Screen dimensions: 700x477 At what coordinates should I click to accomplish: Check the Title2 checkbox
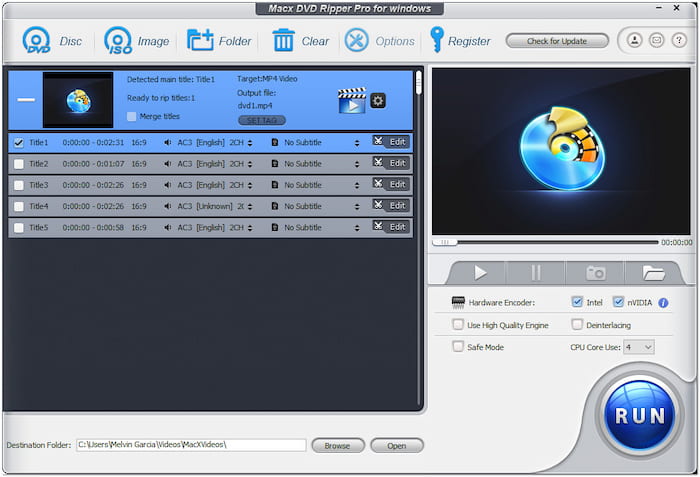pos(19,164)
